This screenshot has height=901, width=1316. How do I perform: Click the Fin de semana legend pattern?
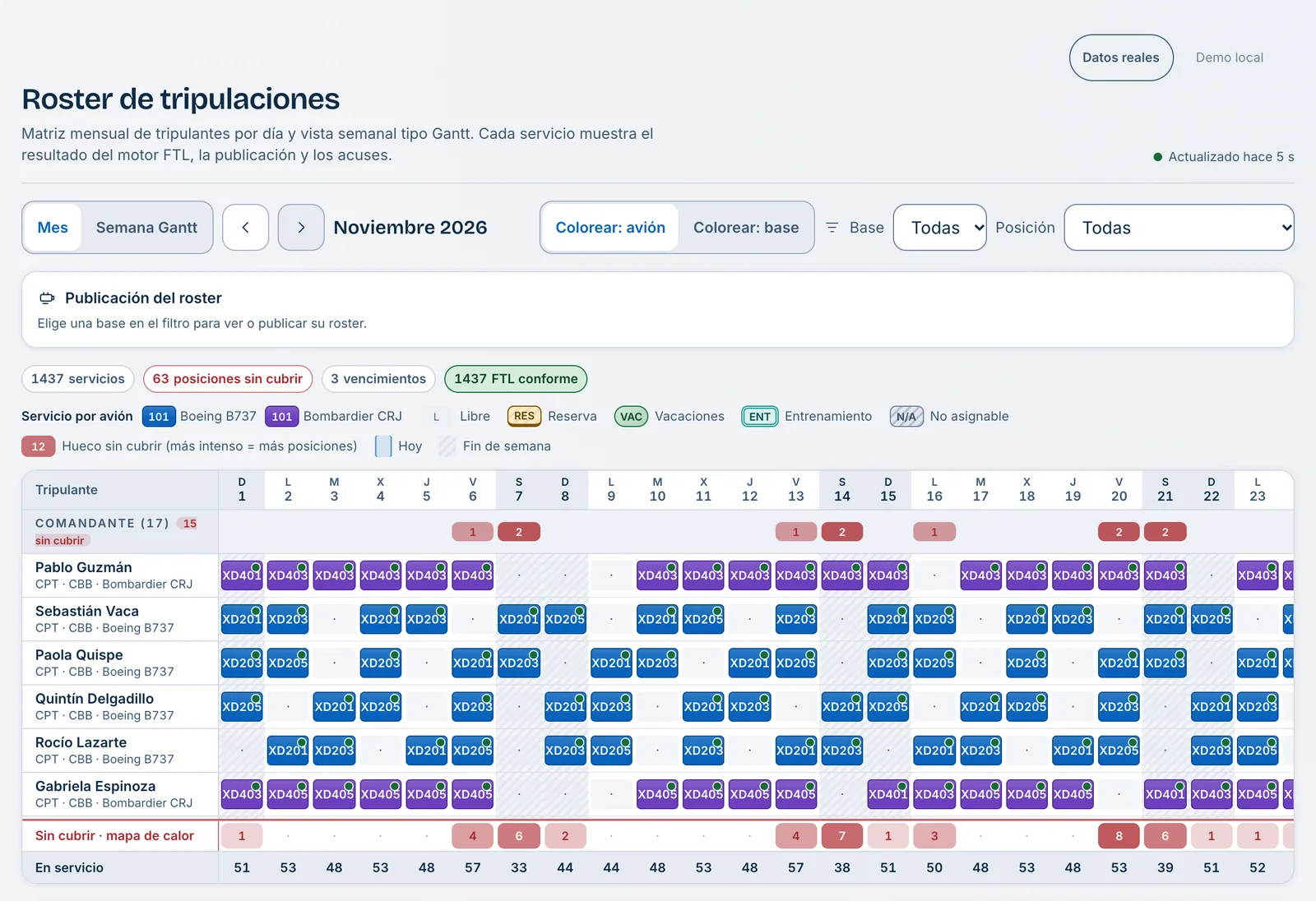point(447,446)
